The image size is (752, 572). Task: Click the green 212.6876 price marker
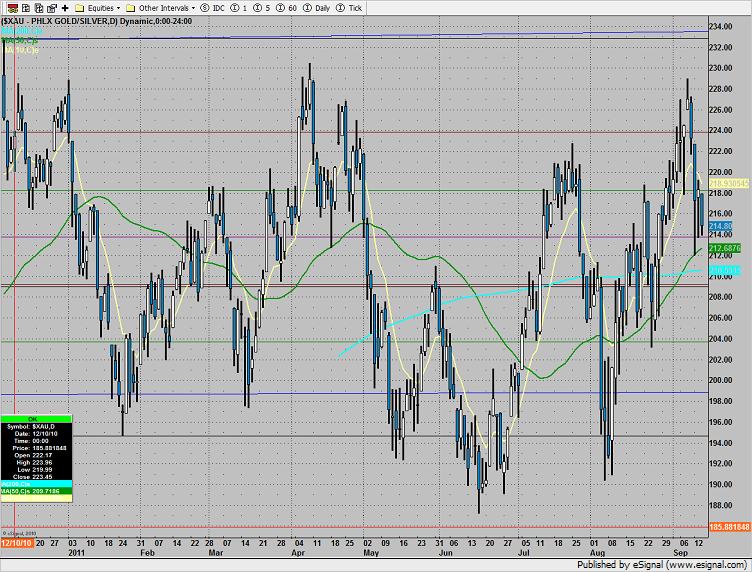(x=725, y=248)
